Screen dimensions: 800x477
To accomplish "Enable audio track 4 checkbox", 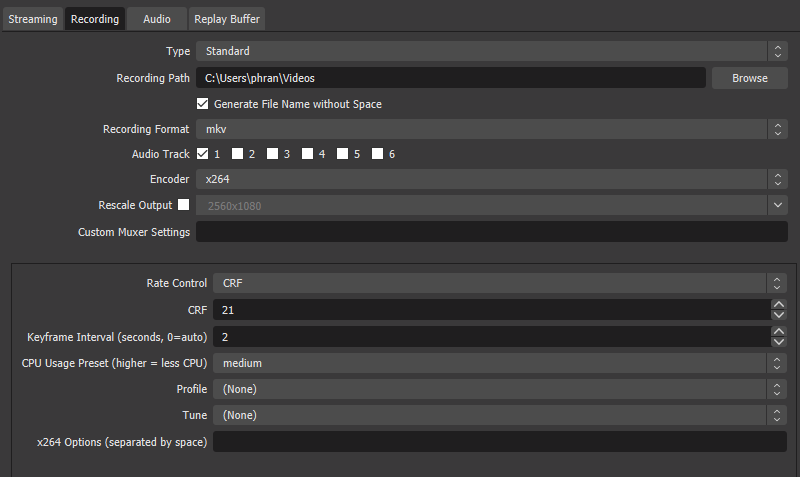I will [308, 154].
